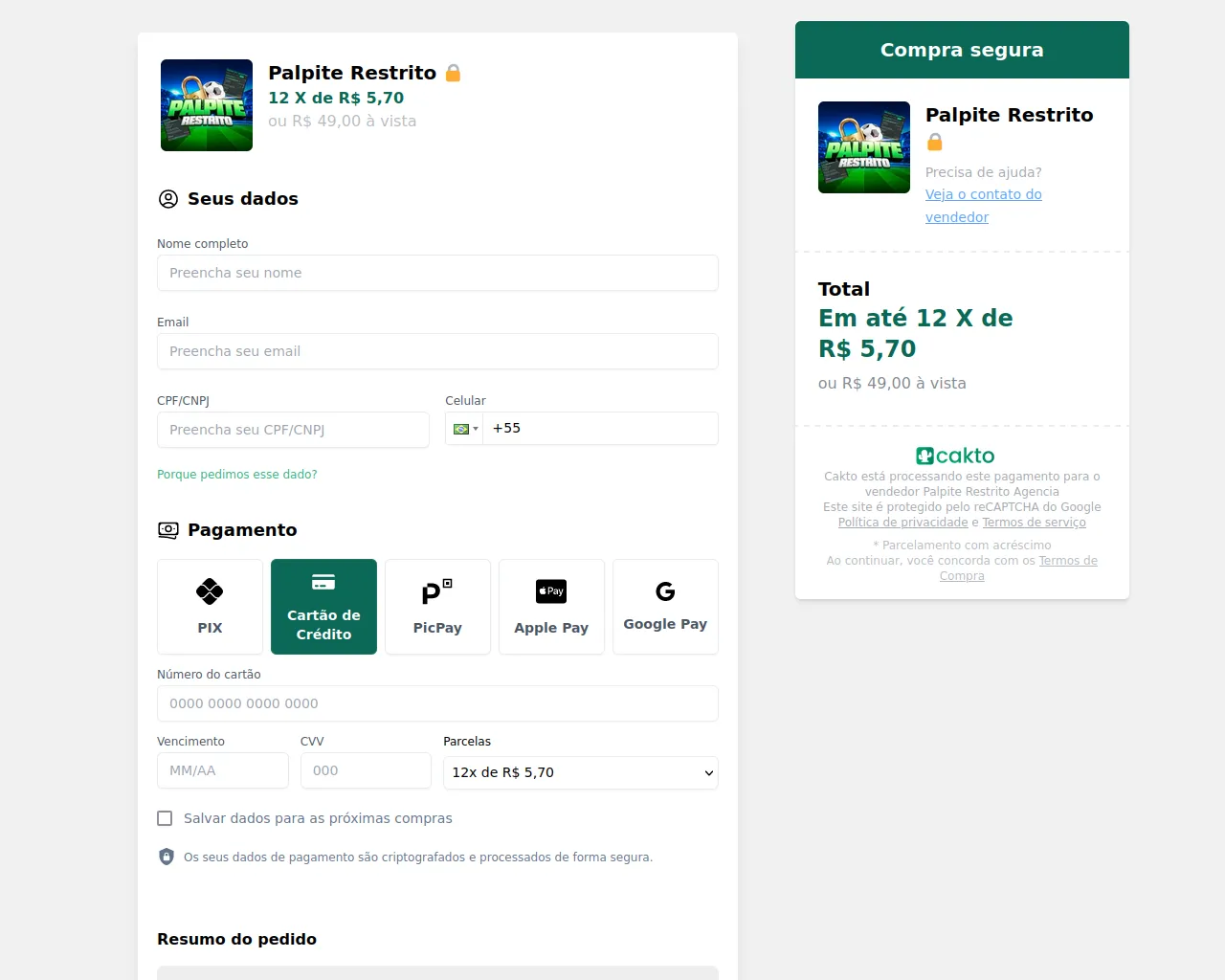Enable Salvar dados para as próximas compras
This screenshot has width=1225, height=980.
pos(165,818)
